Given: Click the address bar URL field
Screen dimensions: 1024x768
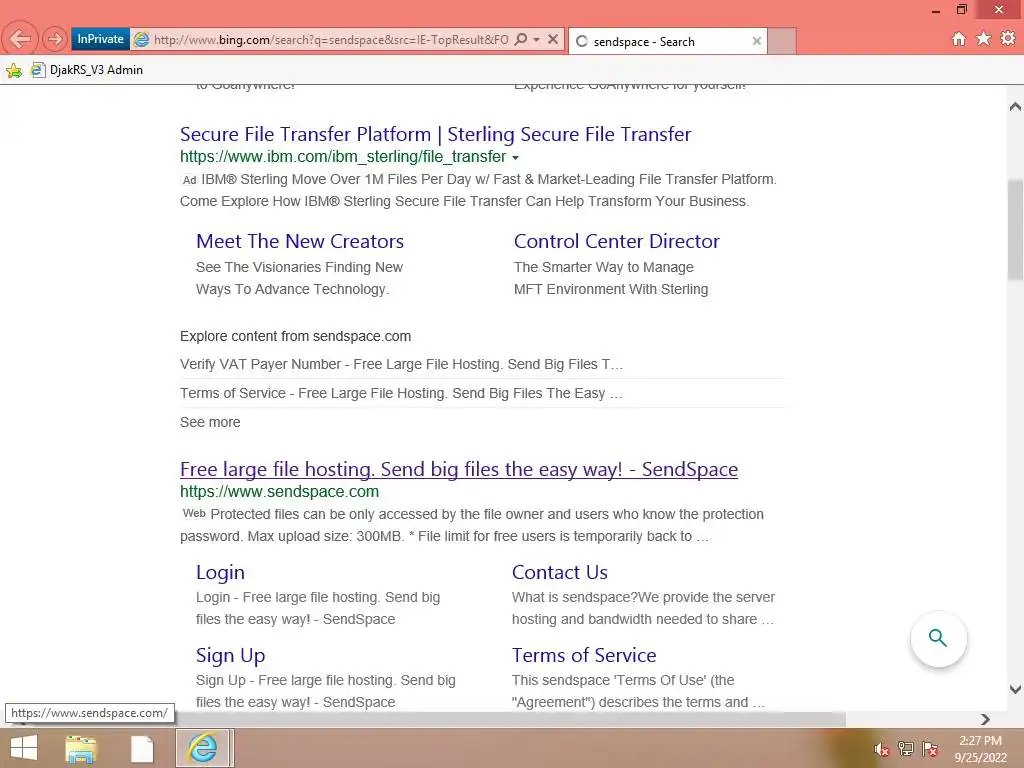Looking at the screenshot, I should coord(330,40).
